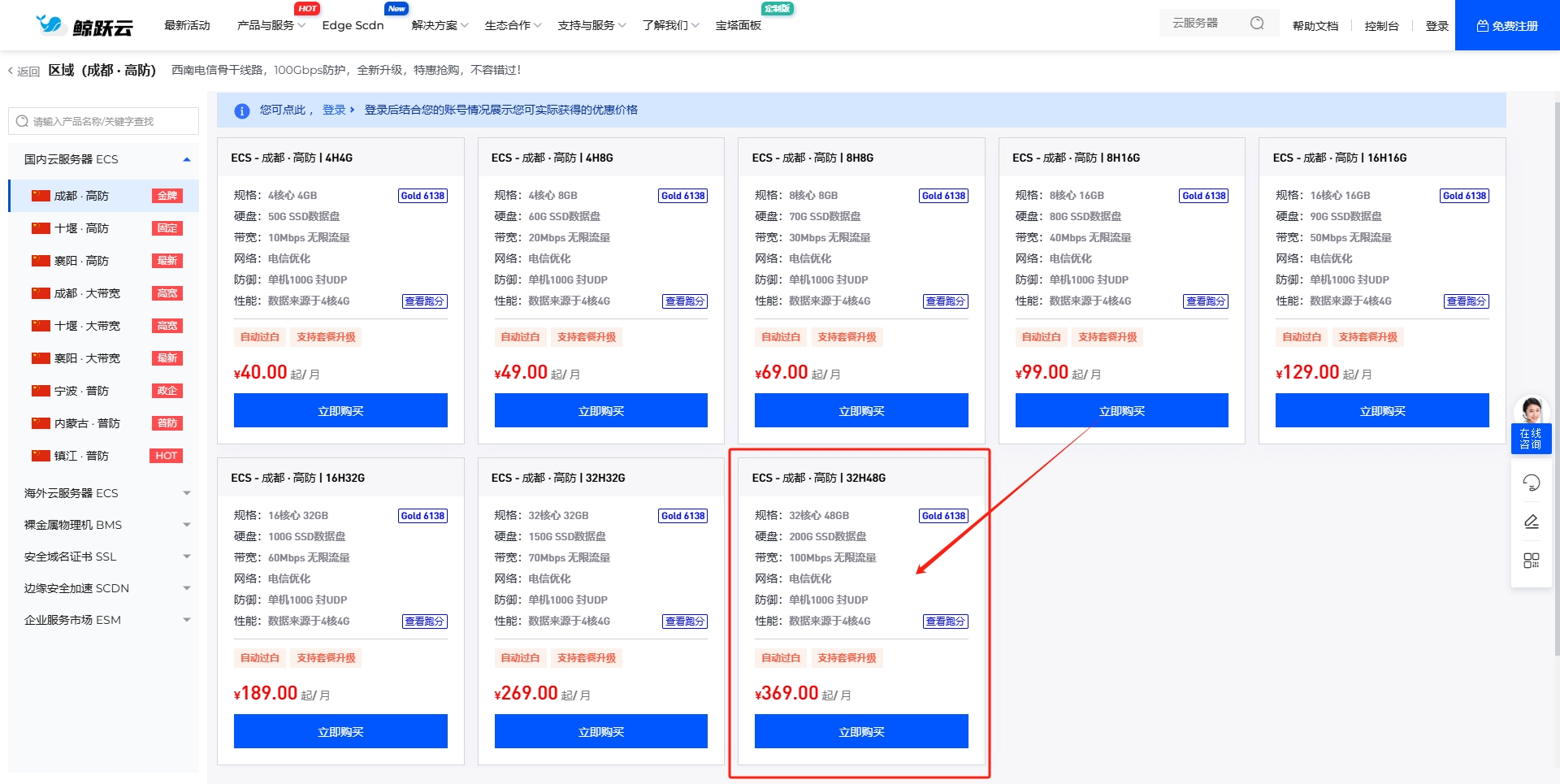Click the ¥369.00 price text
Screen dimensions: 1560x784
[786, 693]
